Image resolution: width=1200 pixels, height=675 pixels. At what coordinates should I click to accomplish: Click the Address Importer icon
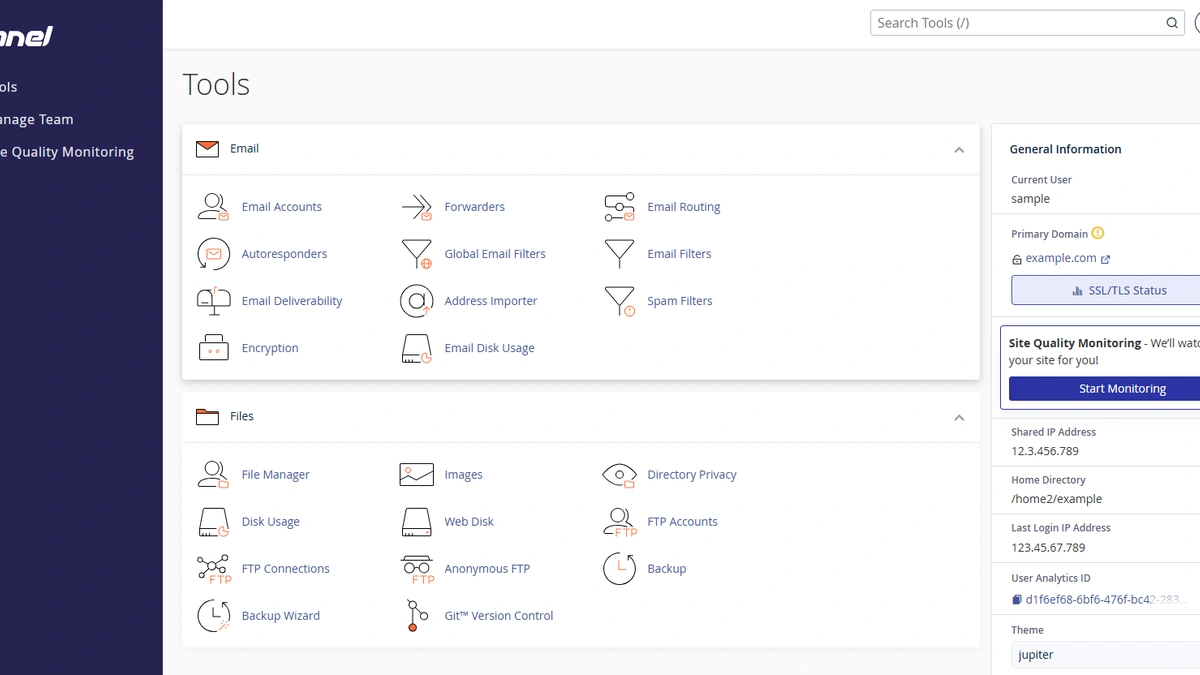[416, 301]
